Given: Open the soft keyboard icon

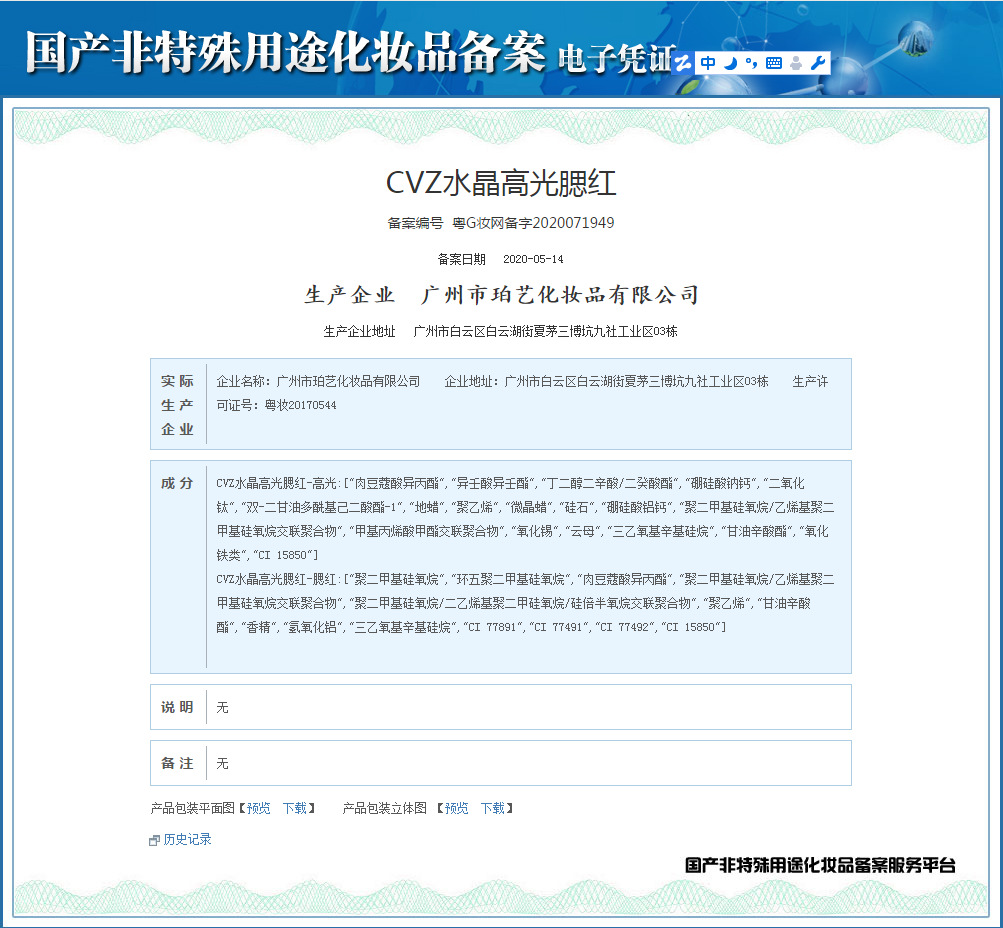Looking at the screenshot, I should (773, 63).
